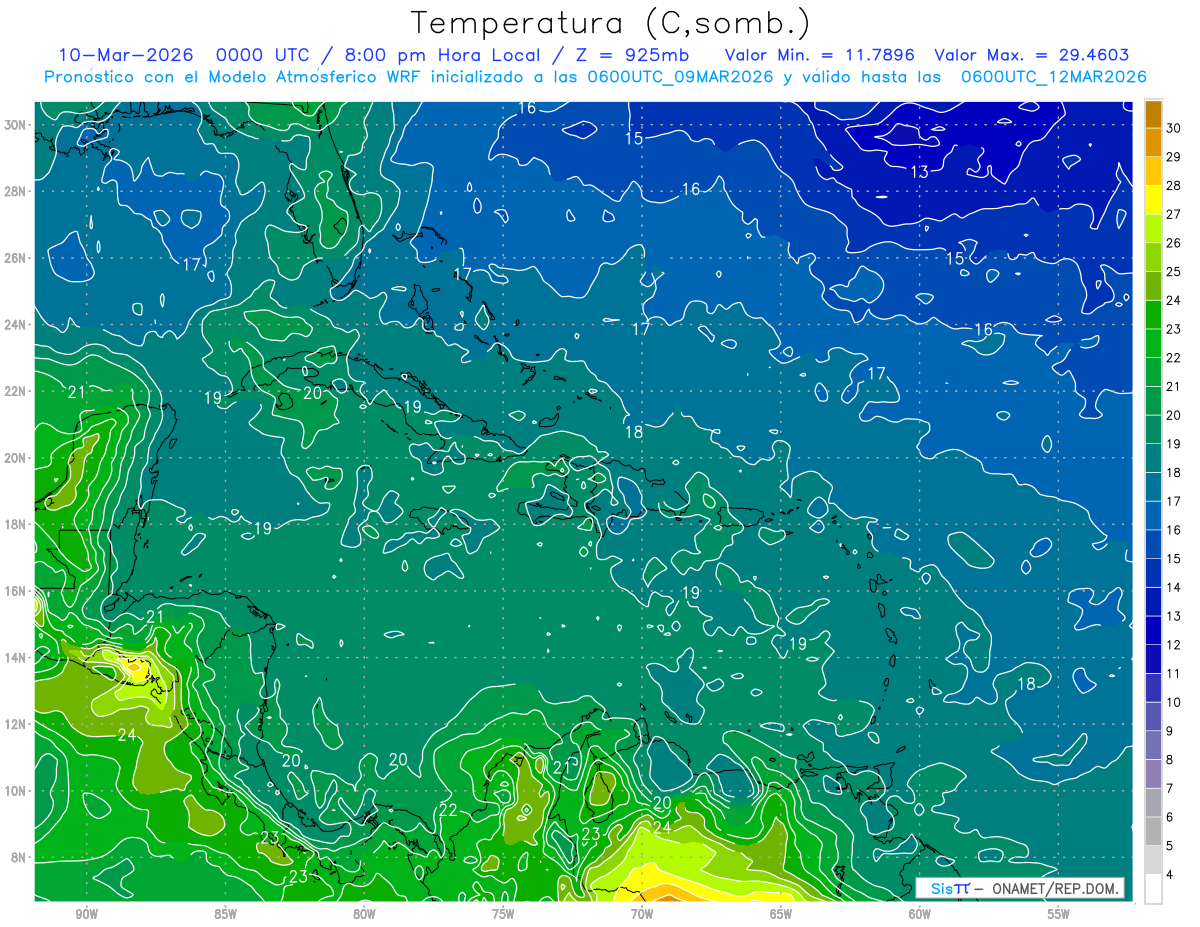The height and width of the screenshot is (927, 1200).
Task: Click the 10N latitude axis label
Action: 16,791
